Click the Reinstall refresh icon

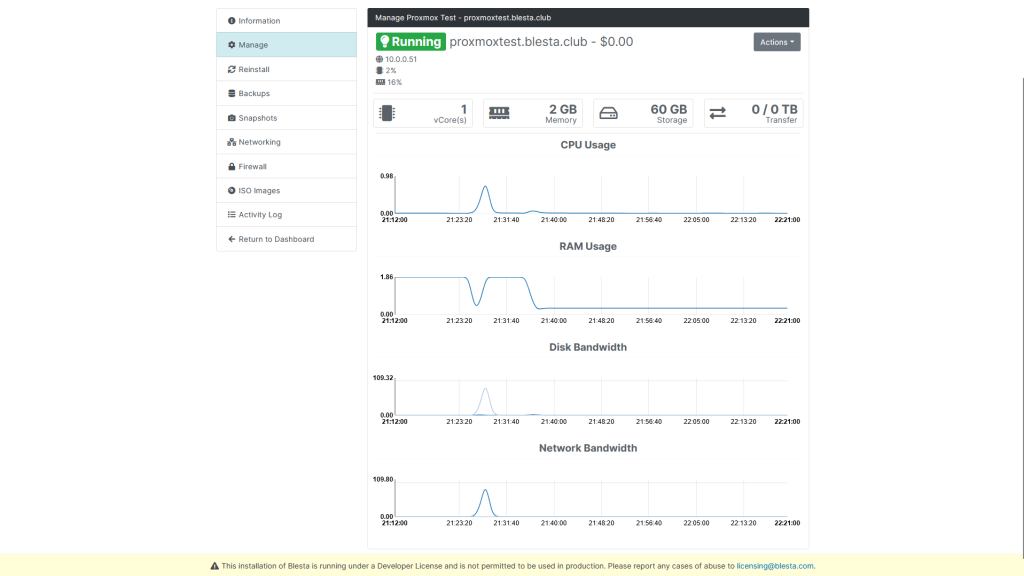232,70
